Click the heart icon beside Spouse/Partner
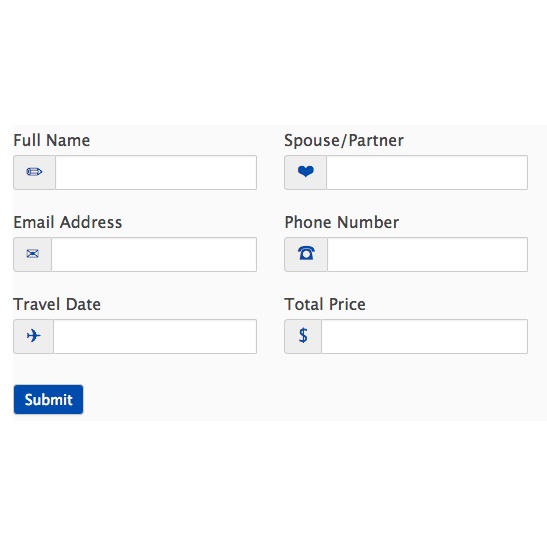The height and width of the screenshot is (547, 547). 306,172
